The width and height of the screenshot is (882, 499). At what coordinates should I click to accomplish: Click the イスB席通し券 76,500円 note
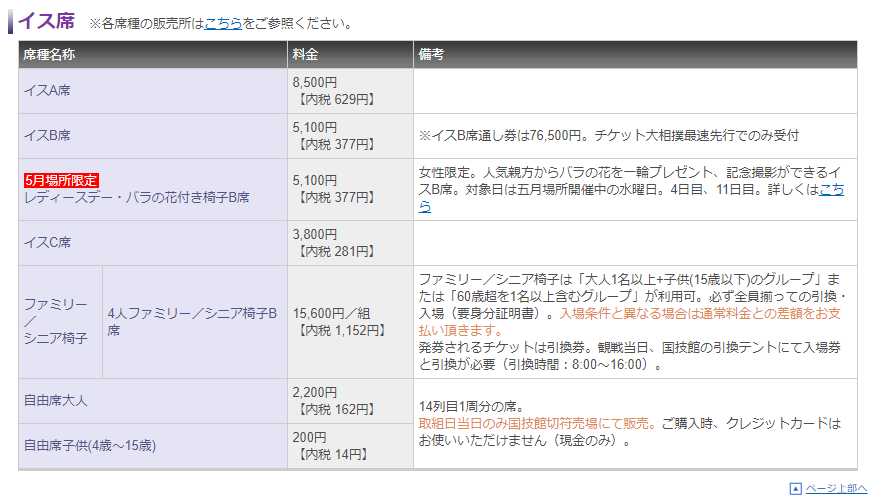coord(608,135)
